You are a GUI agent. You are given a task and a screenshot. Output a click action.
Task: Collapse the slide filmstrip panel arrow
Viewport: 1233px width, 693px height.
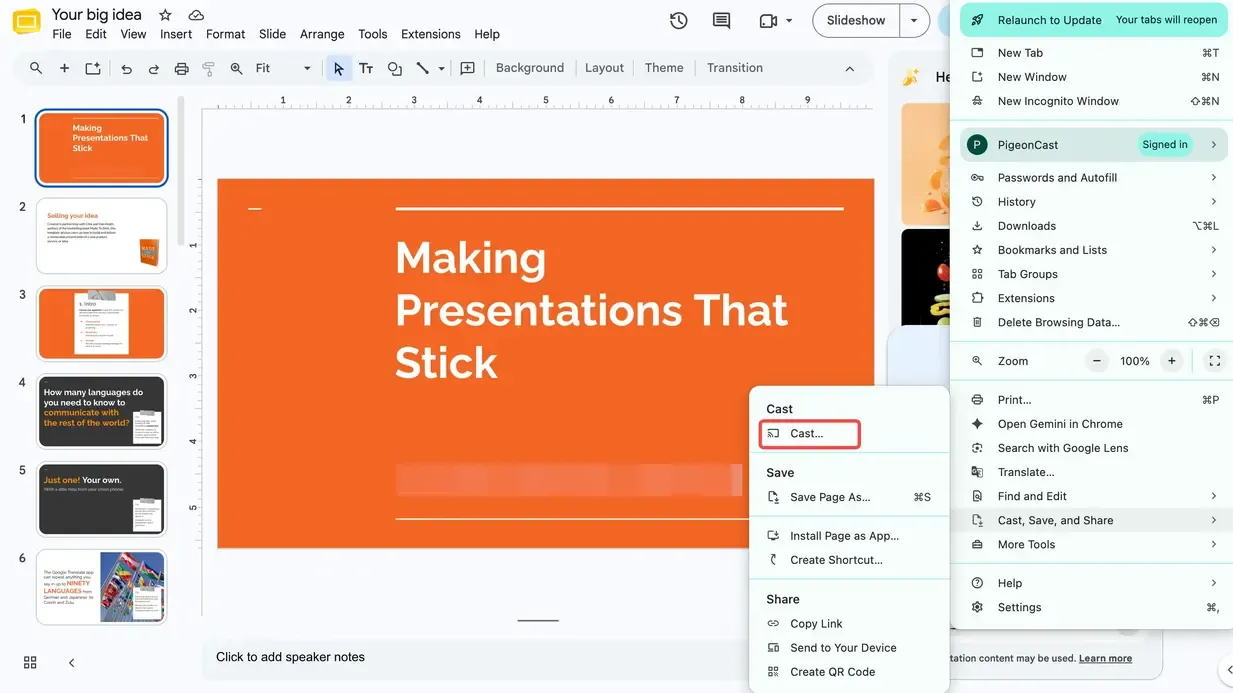tap(71, 662)
